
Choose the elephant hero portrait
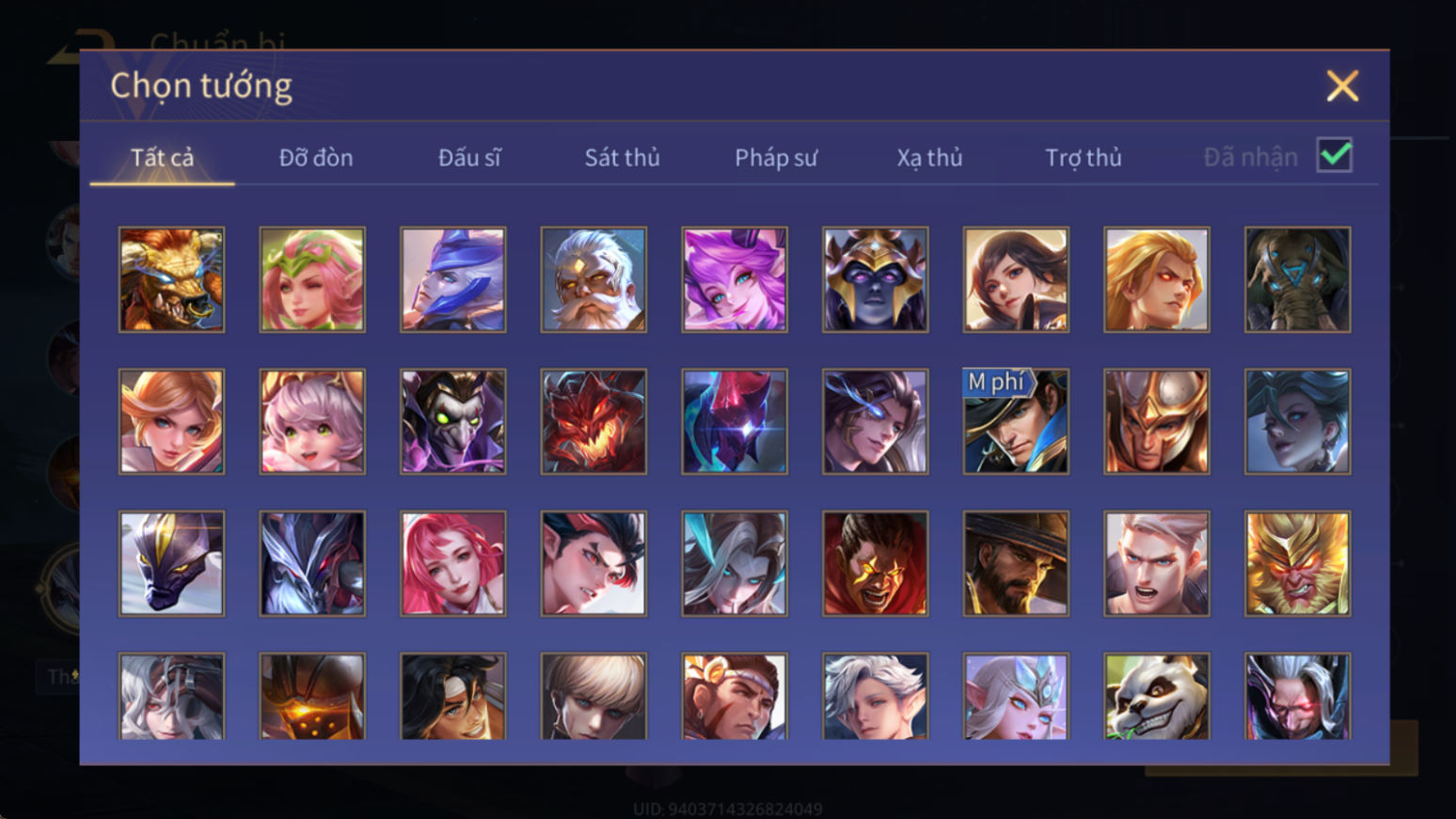pyautogui.click(x=1298, y=279)
